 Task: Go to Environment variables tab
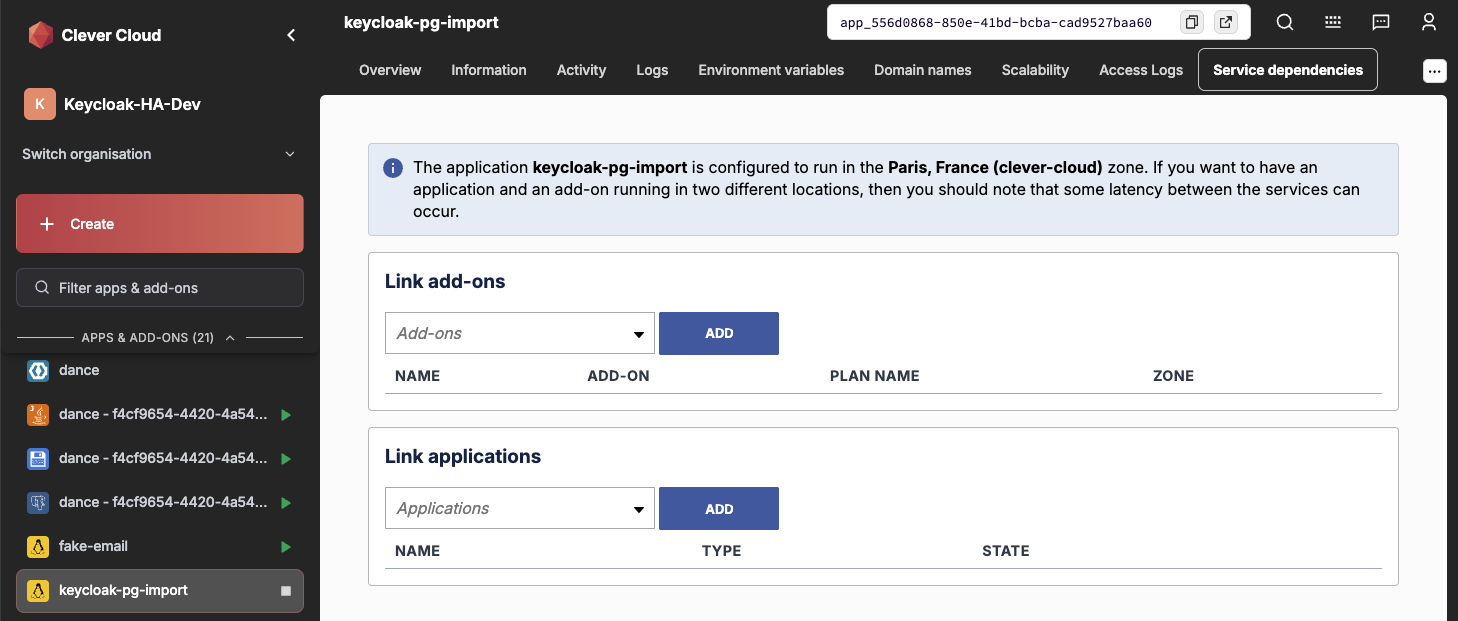click(771, 70)
